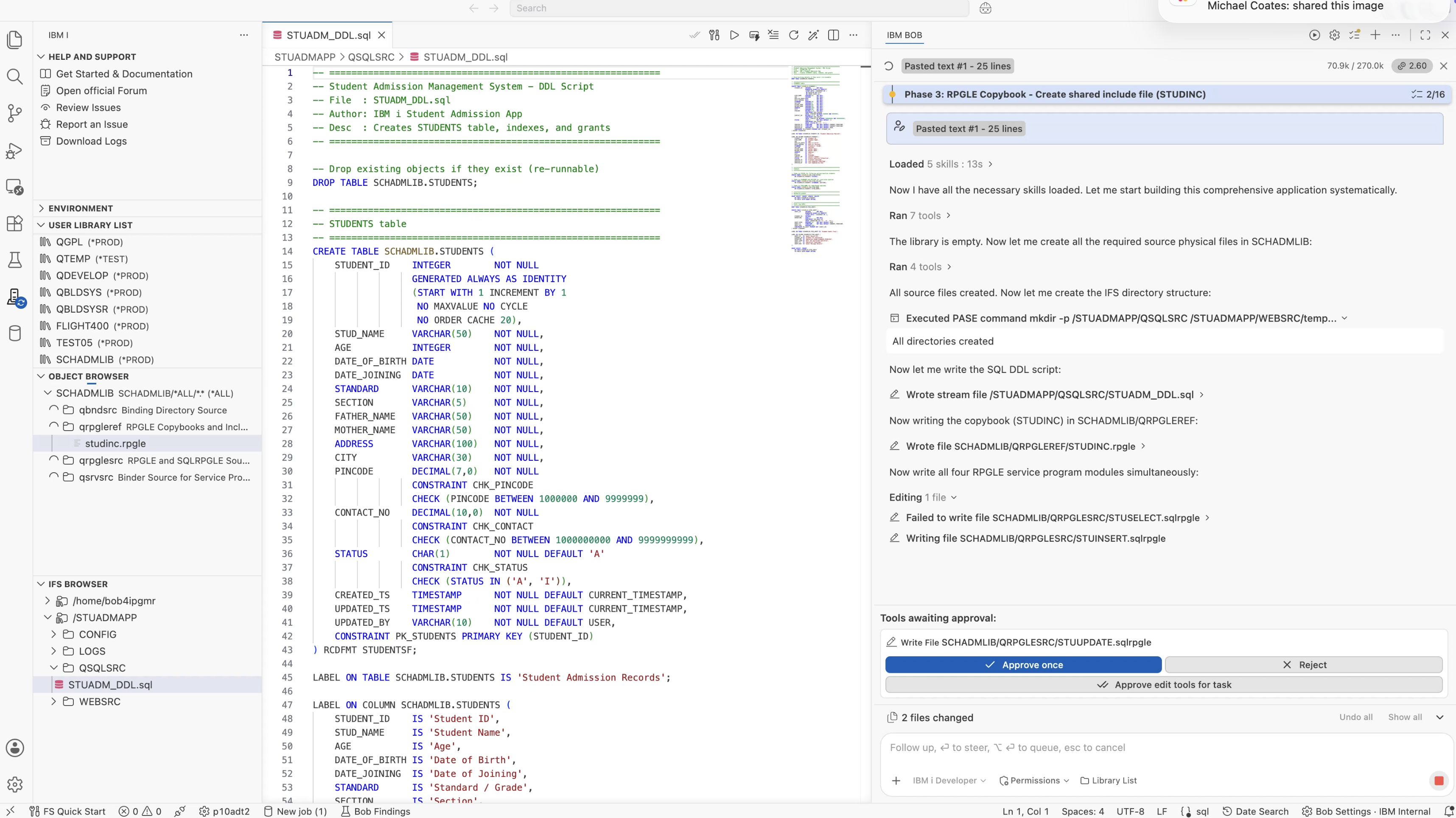Image resolution: width=1456 pixels, height=818 pixels.
Task: Click Approve edit tools for task
Action: [1164, 685]
